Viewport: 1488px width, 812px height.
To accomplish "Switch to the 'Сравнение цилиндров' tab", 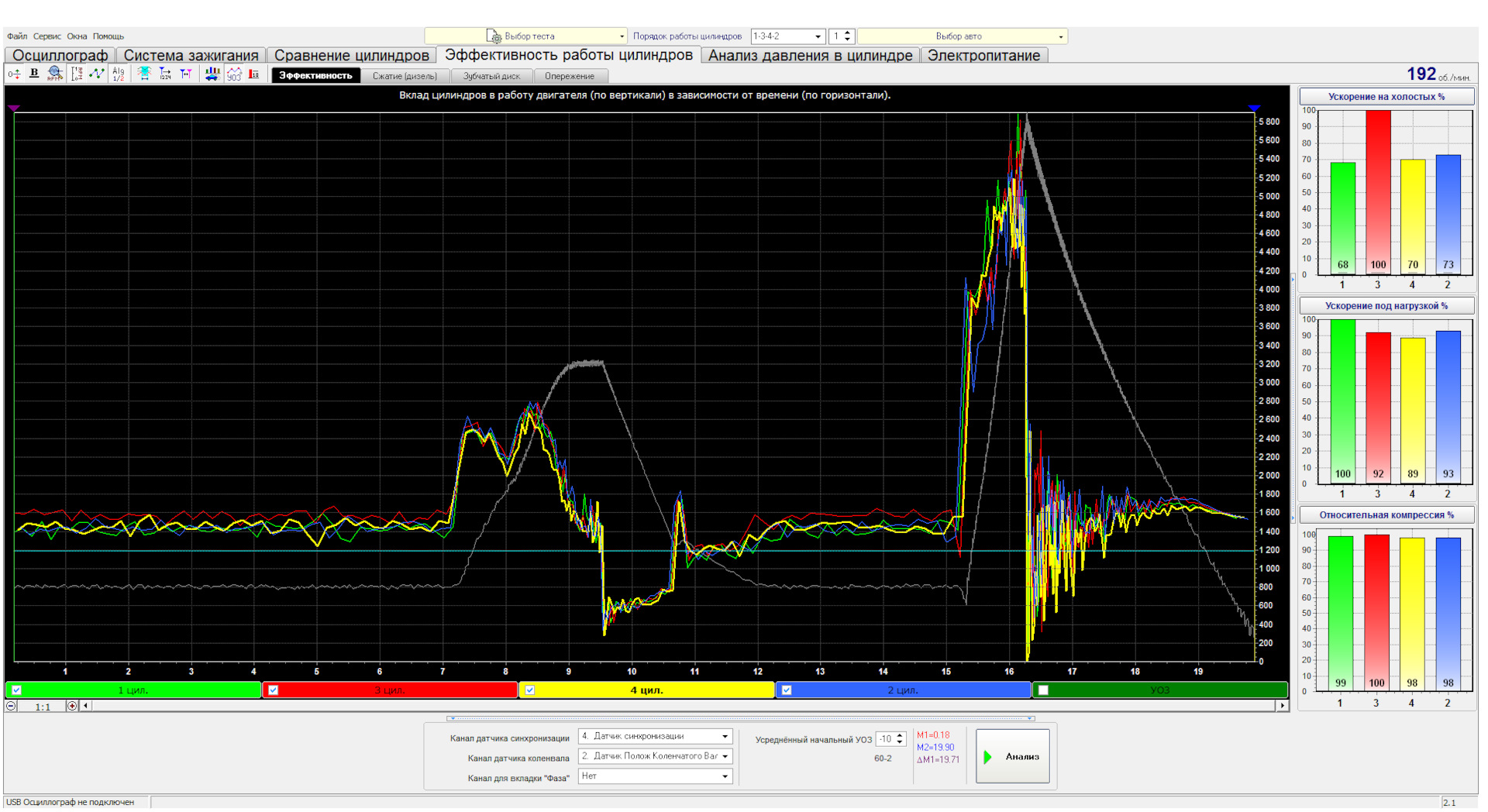I will [x=351, y=56].
